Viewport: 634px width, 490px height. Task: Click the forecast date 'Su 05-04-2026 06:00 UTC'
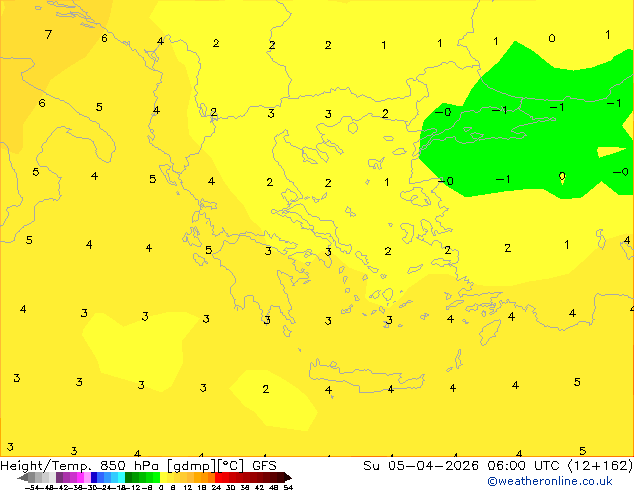(463, 466)
